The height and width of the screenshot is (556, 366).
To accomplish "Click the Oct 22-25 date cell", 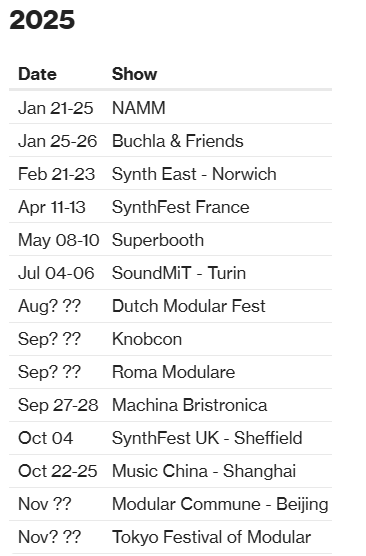I will click(x=57, y=471).
